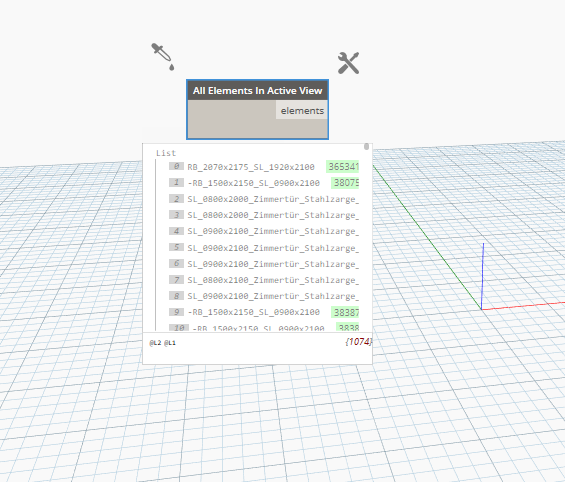The height and width of the screenshot is (482, 565).
Task: Click the green element ID tag on row 1
Action: click(345, 183)
